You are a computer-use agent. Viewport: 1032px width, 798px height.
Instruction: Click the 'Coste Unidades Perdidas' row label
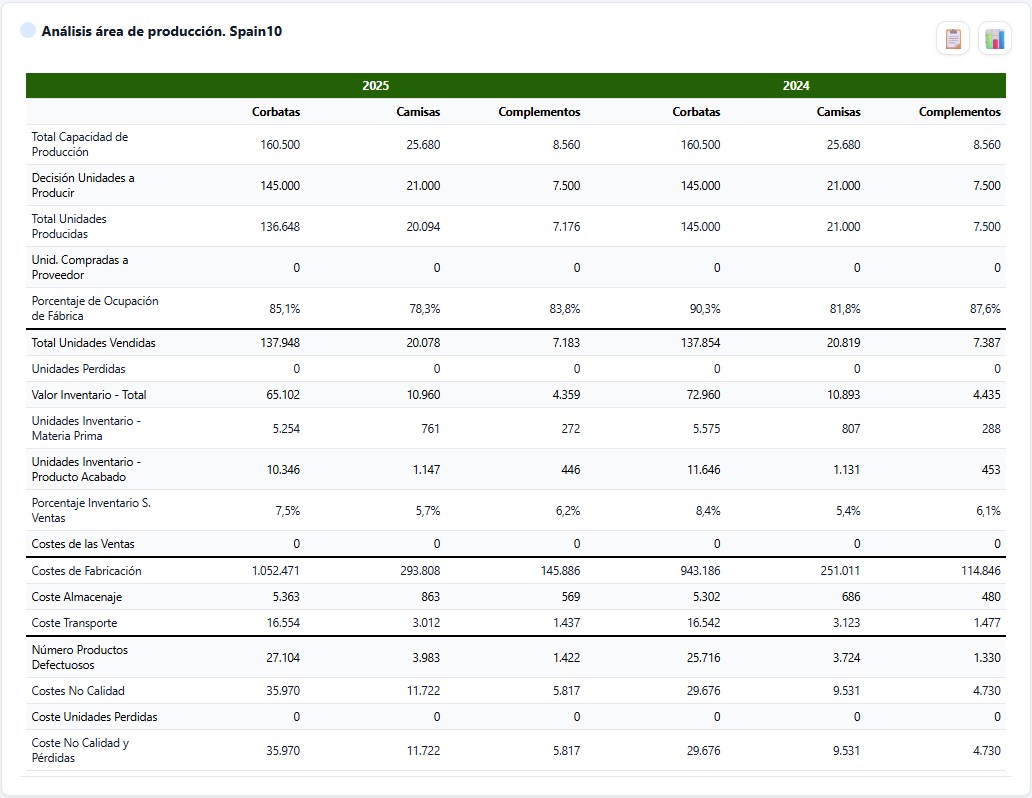(x=94, y=717)
